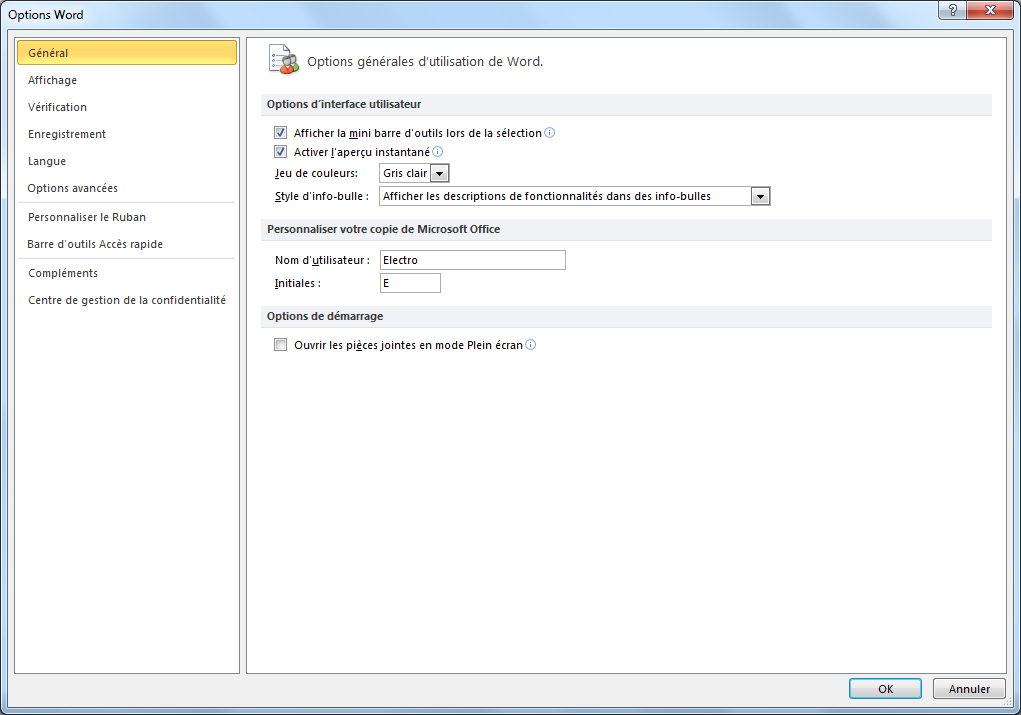Select the Affichage category

tap(52, 80)
